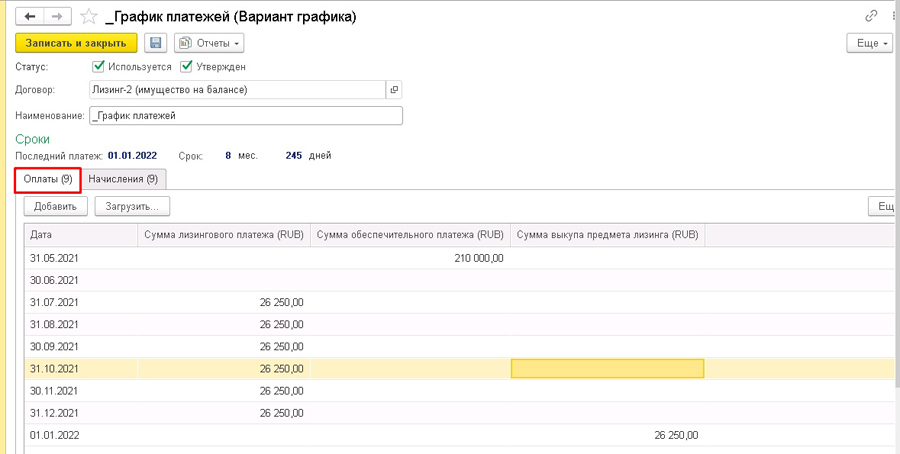900x454 pixels.
Task: Sort by the Дата column header
Action: pyautogui.click(x=81, y=235)
